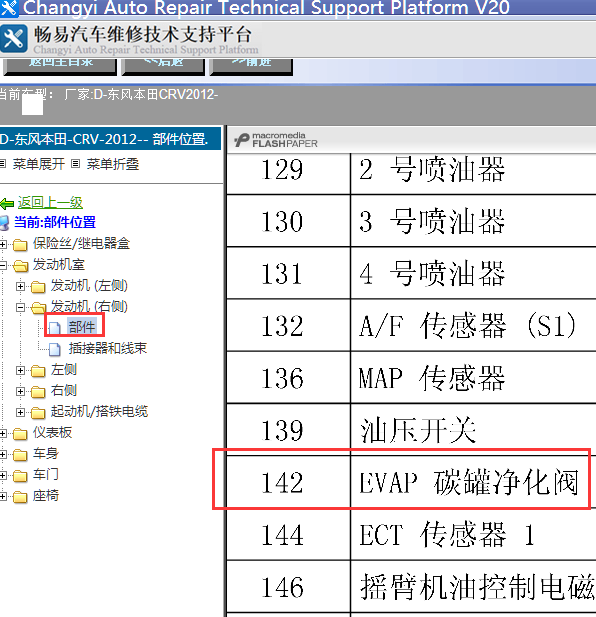The width and height of the screenshot is (596, 617).
Task: Click table cell number 146
Action: [288, 586]
